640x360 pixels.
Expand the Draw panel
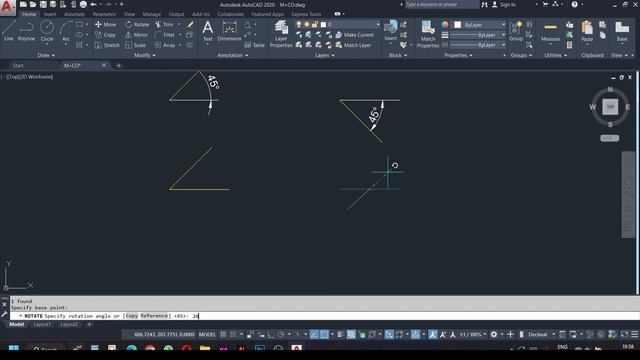[46, 55]
